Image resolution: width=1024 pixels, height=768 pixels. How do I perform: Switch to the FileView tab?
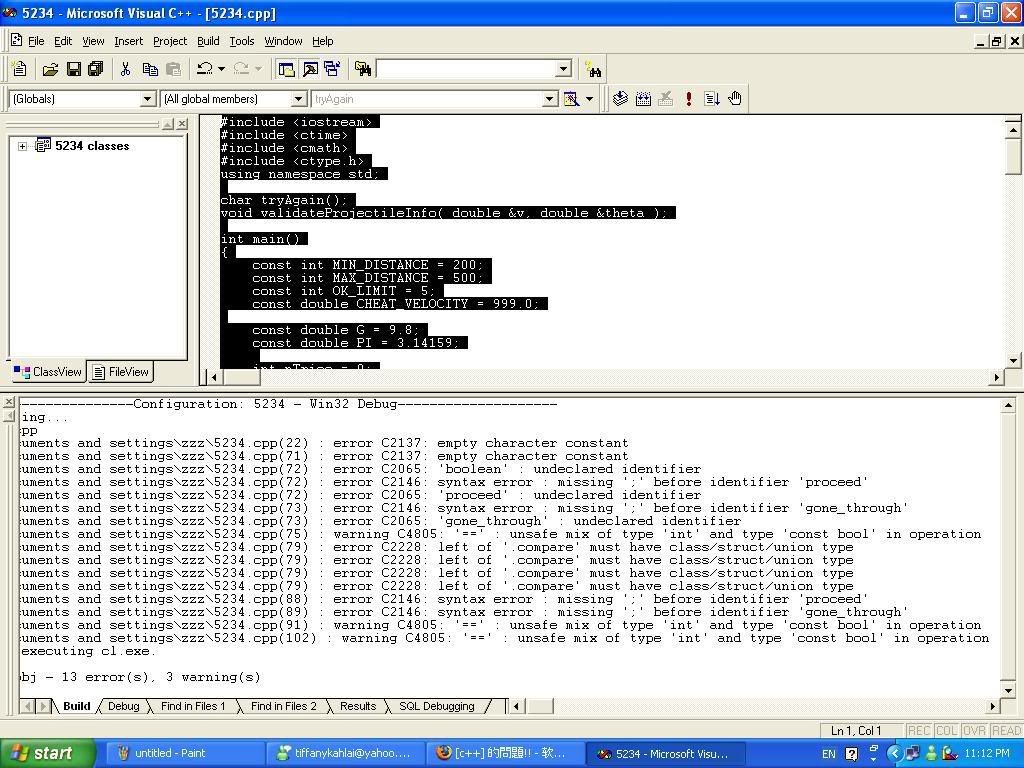tap(121, 372)
